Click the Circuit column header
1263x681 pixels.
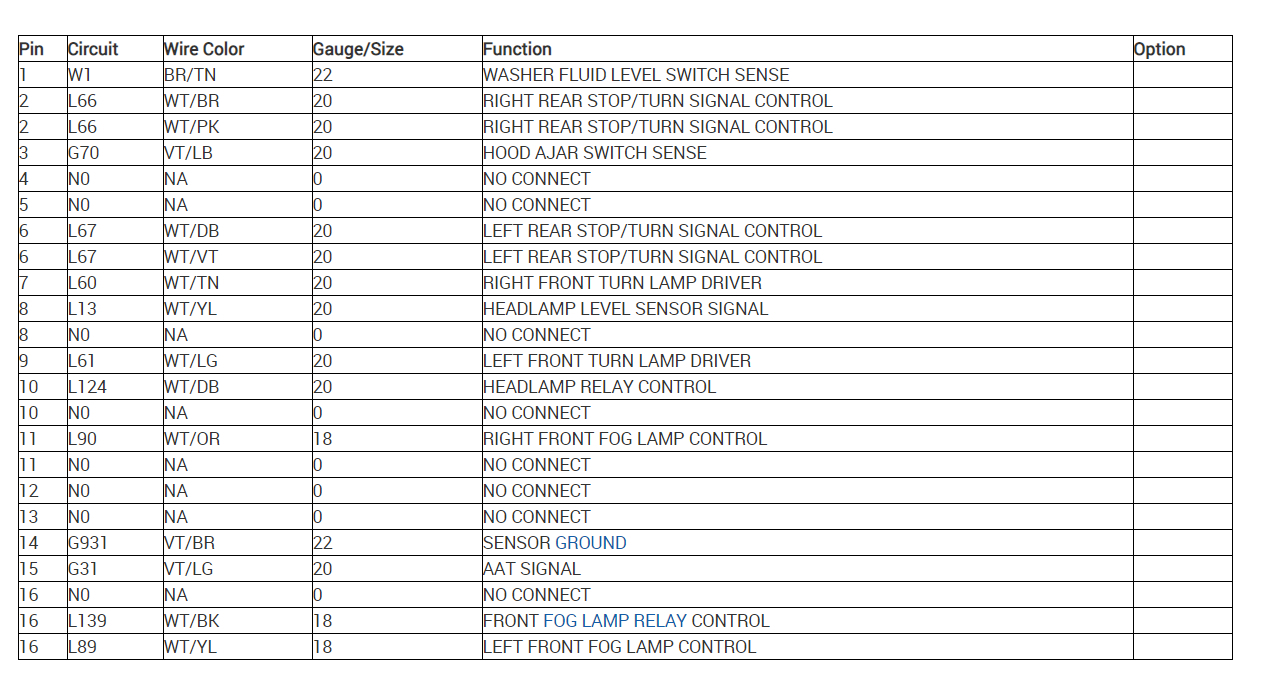pos(93,49)
